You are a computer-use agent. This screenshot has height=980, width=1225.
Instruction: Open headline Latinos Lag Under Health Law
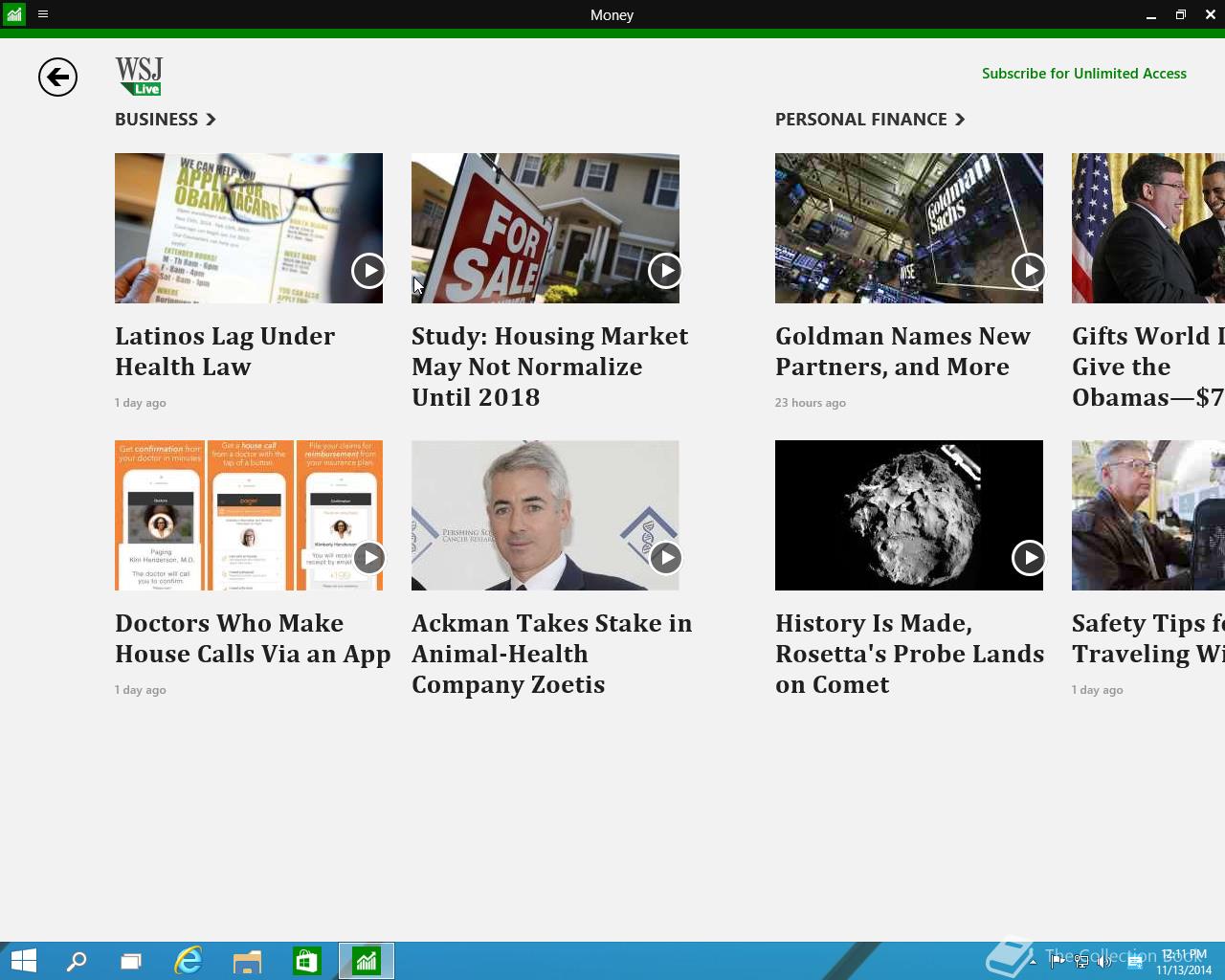[225, 351]
